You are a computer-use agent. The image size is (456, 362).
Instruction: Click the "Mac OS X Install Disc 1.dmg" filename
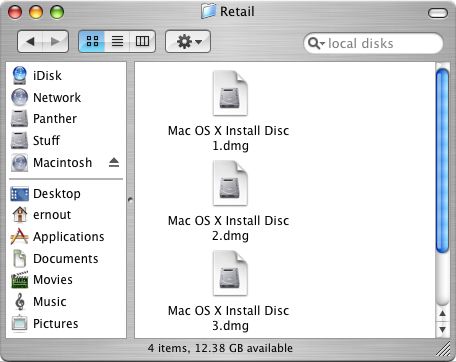pos(229,138)
